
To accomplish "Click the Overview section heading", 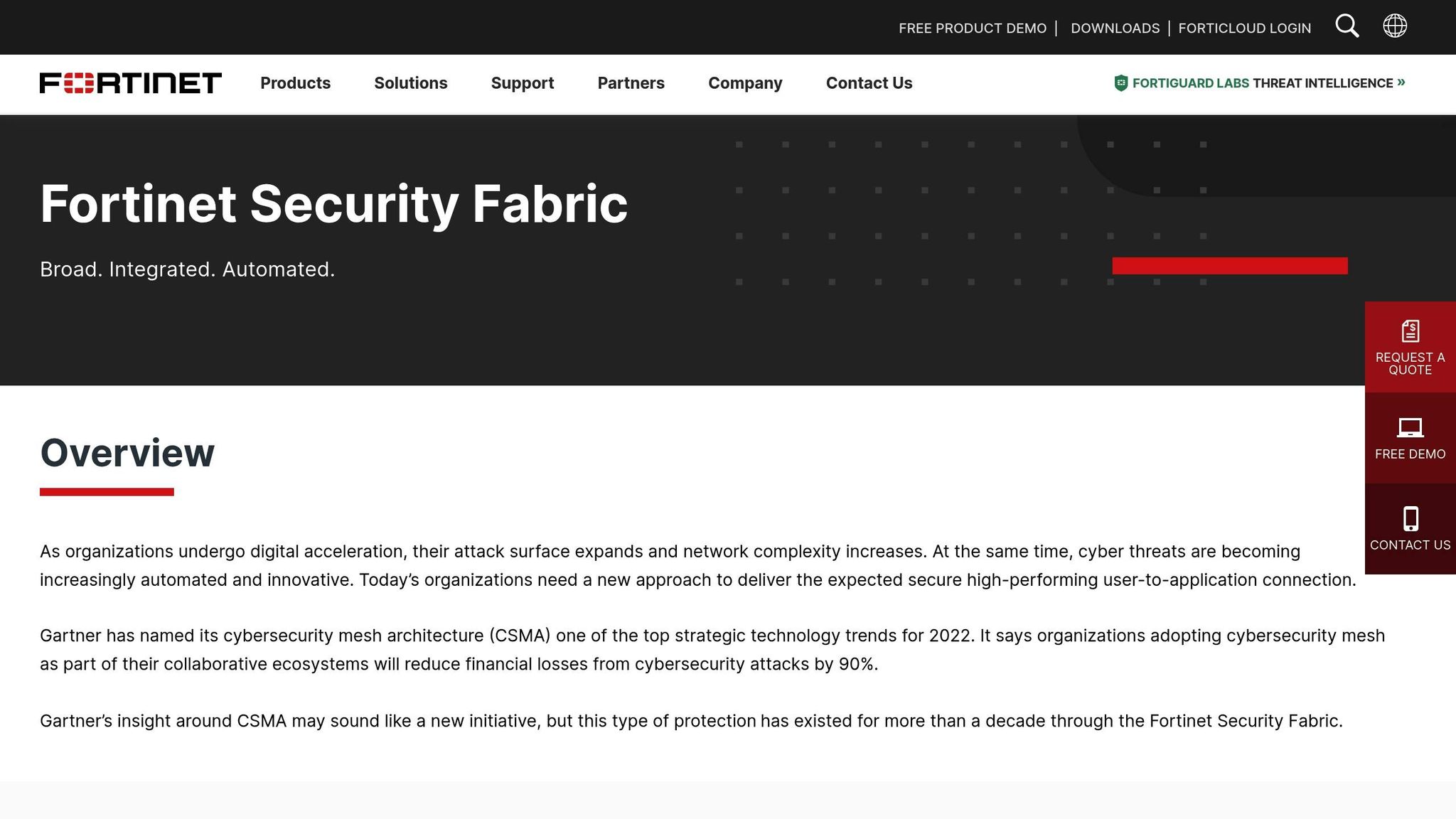I will (127, 454).
